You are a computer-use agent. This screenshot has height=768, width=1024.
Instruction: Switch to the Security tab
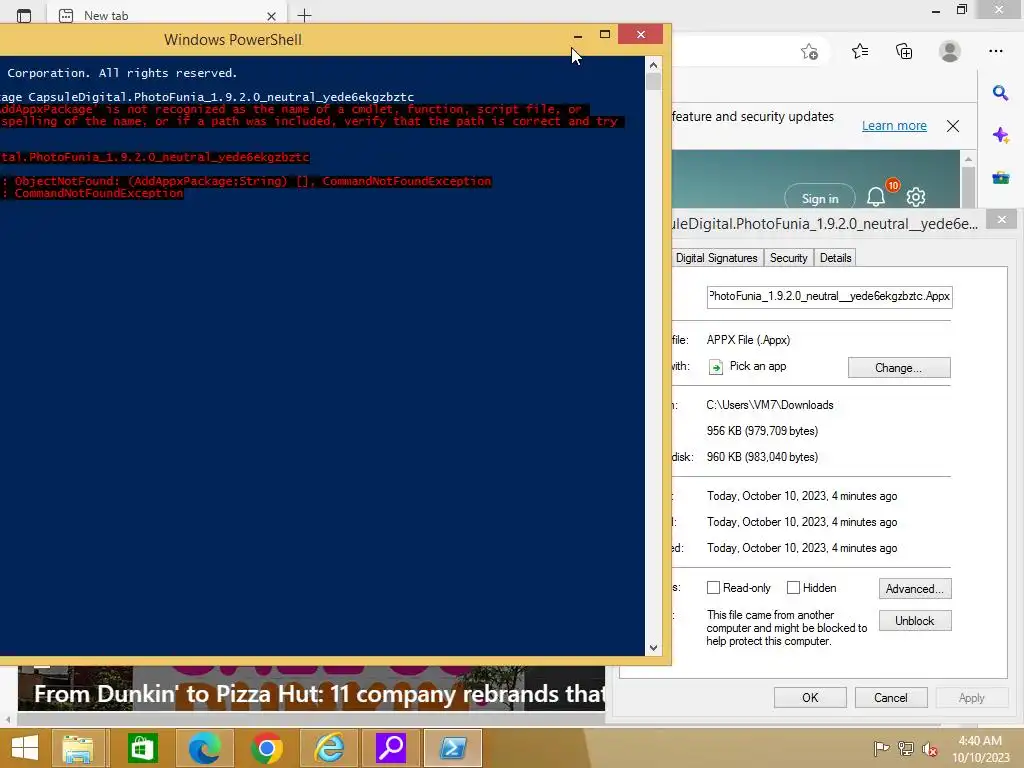point(788,258)
